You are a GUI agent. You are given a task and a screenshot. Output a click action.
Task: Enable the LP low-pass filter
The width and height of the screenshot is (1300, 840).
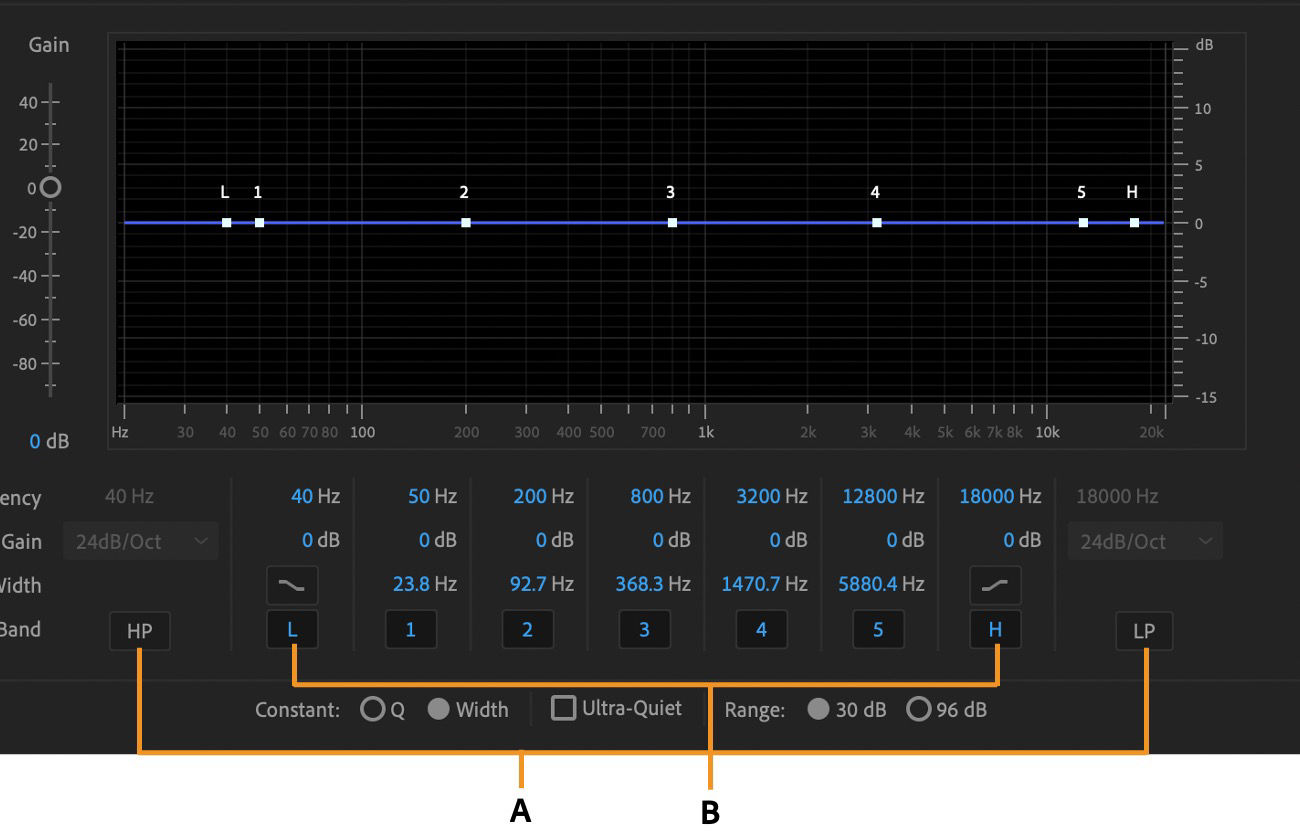pyautogui.click(x=1144, y=630)
